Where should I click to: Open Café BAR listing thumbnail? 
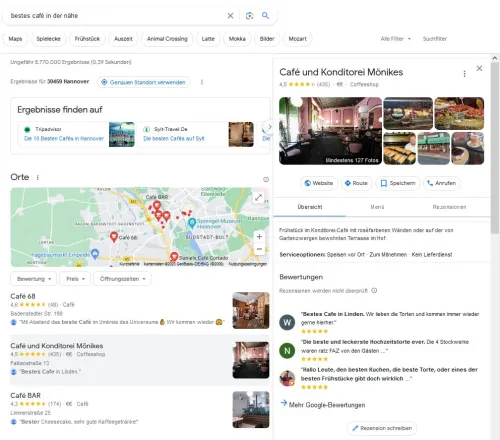(x=251, y=410)
